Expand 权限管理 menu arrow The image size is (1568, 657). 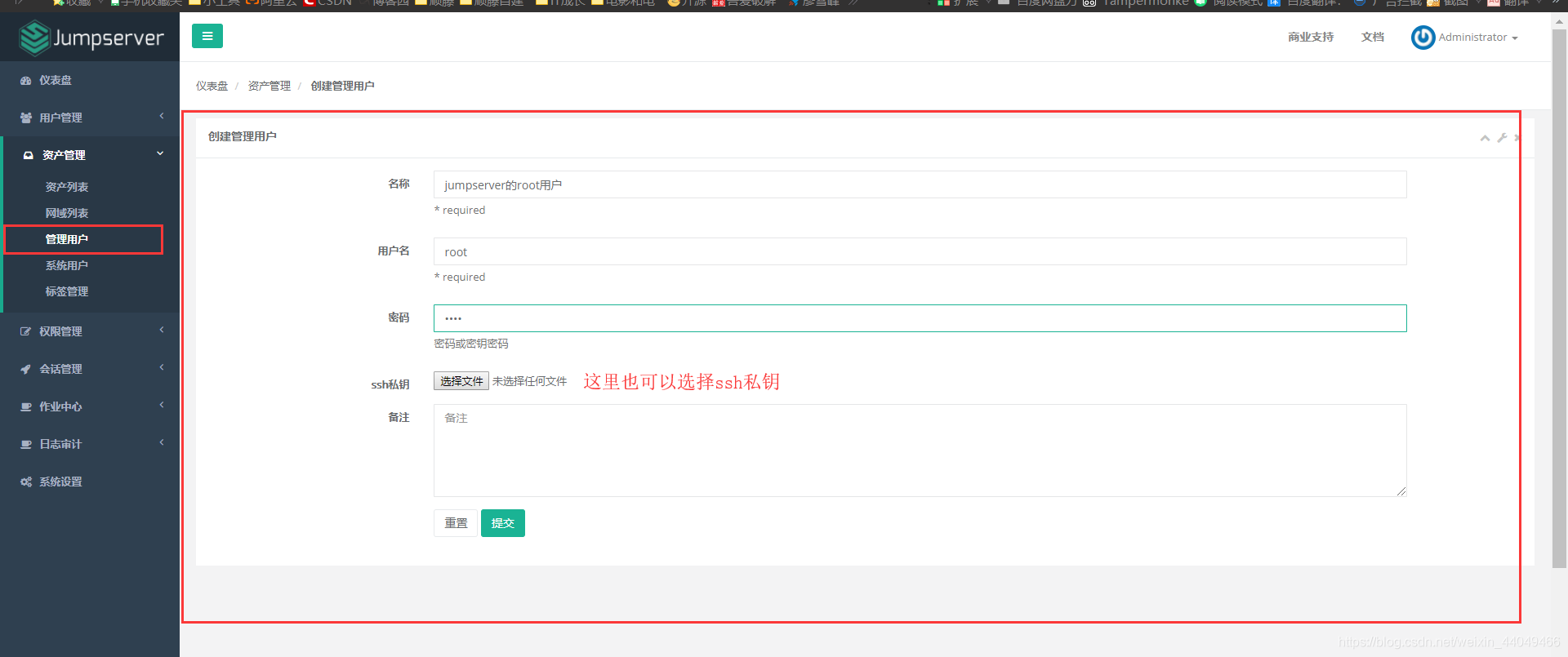162,331
